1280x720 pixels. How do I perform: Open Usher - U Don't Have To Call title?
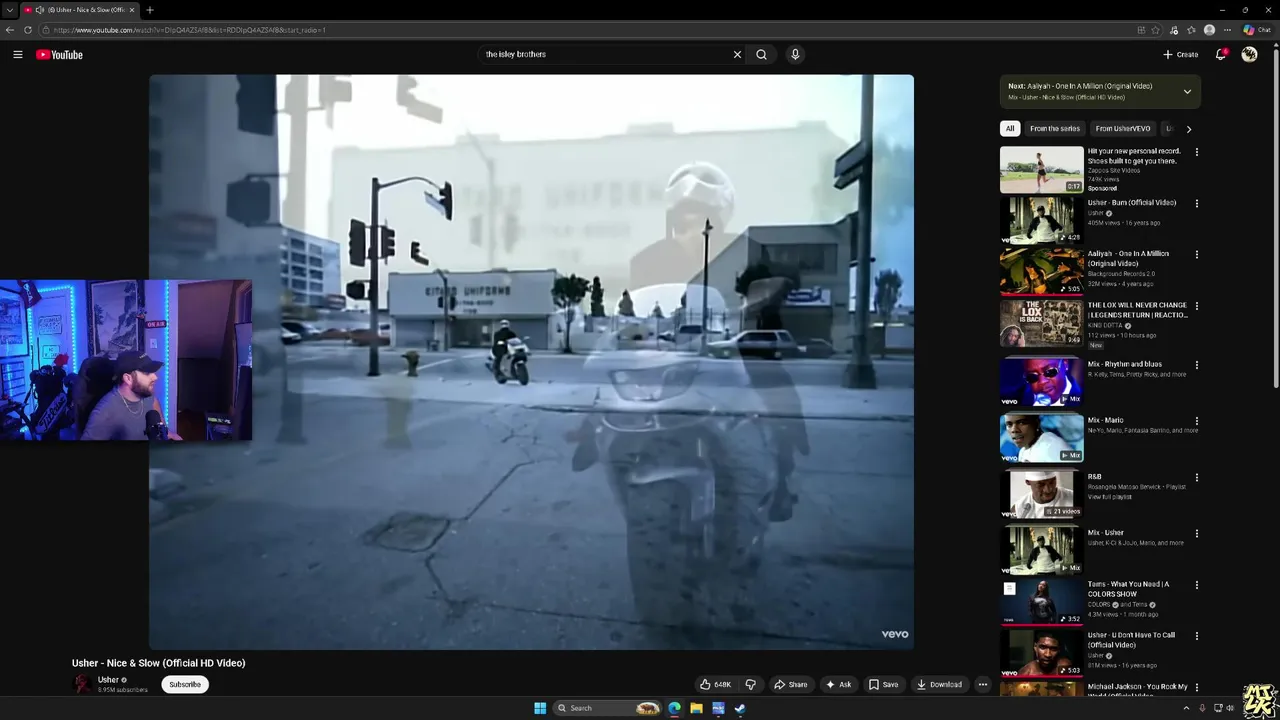tap(1131, 640)
